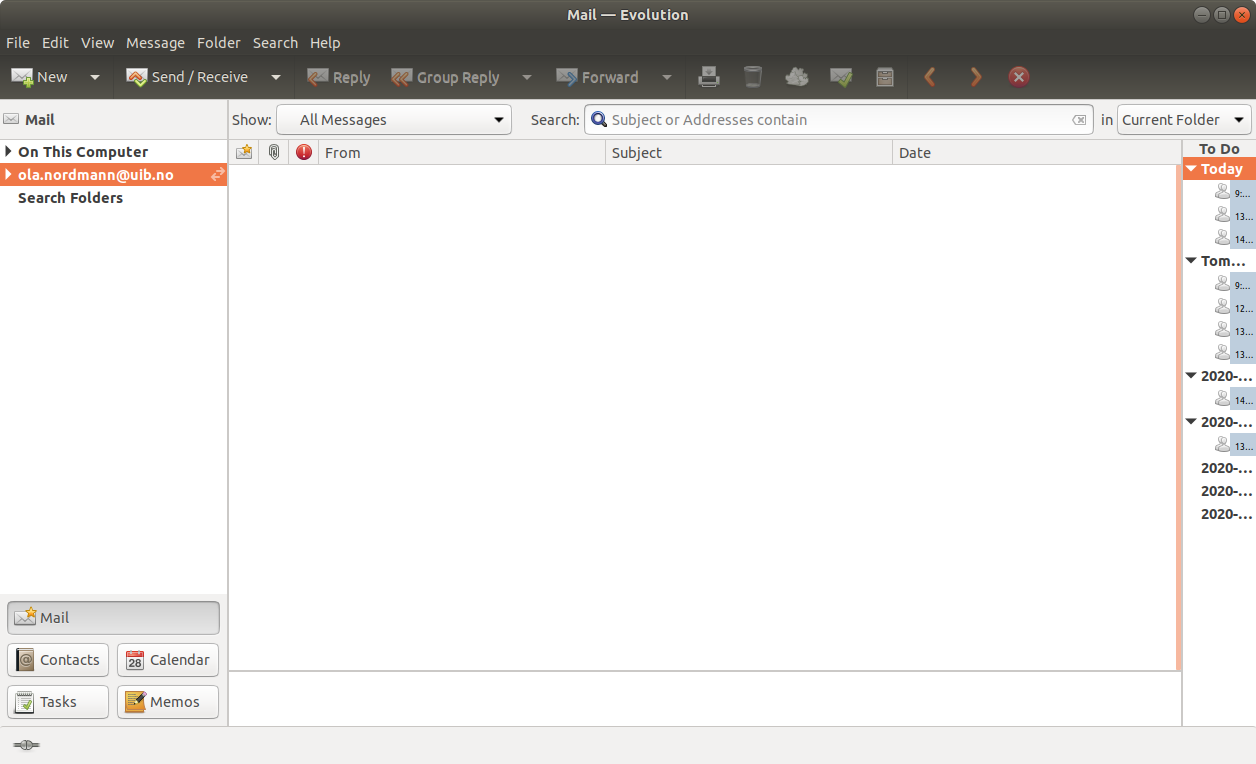
Task: Click the trash Delete icon
Action: click(x=753, y=77)
